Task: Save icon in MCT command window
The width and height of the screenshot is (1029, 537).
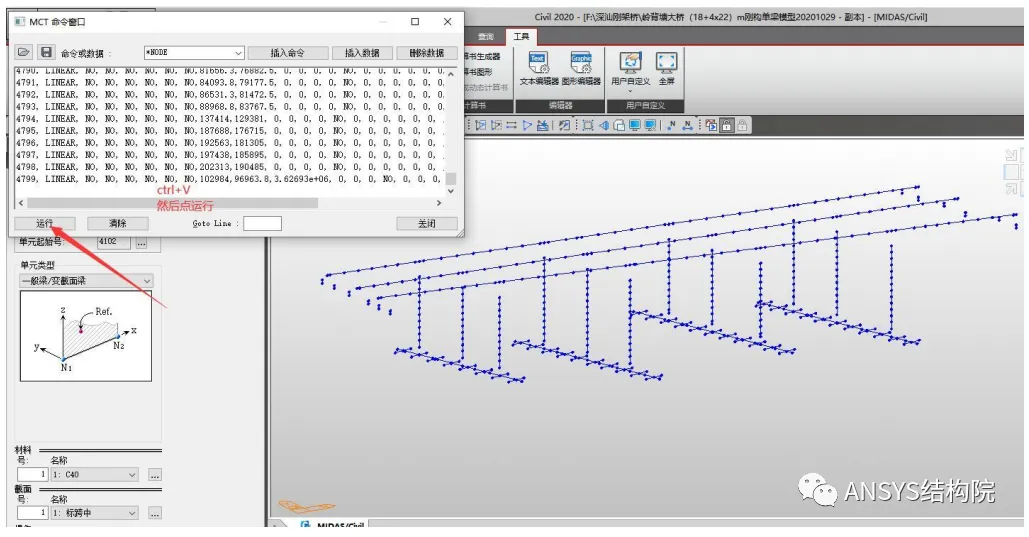Action: point(45,52)
